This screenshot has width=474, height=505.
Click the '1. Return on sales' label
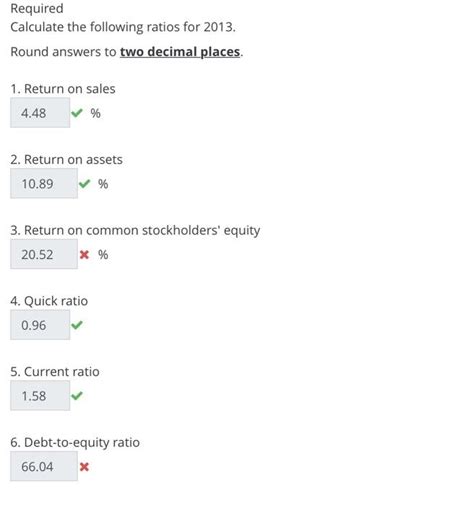pos(63,89)
